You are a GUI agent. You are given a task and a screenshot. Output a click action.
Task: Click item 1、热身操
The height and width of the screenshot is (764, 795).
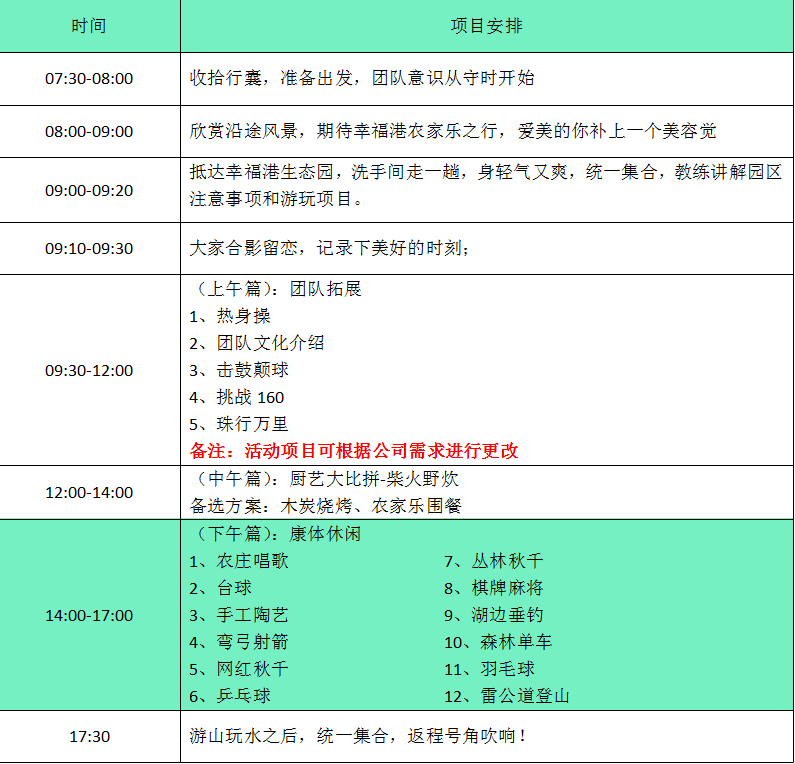coord(230,316)
